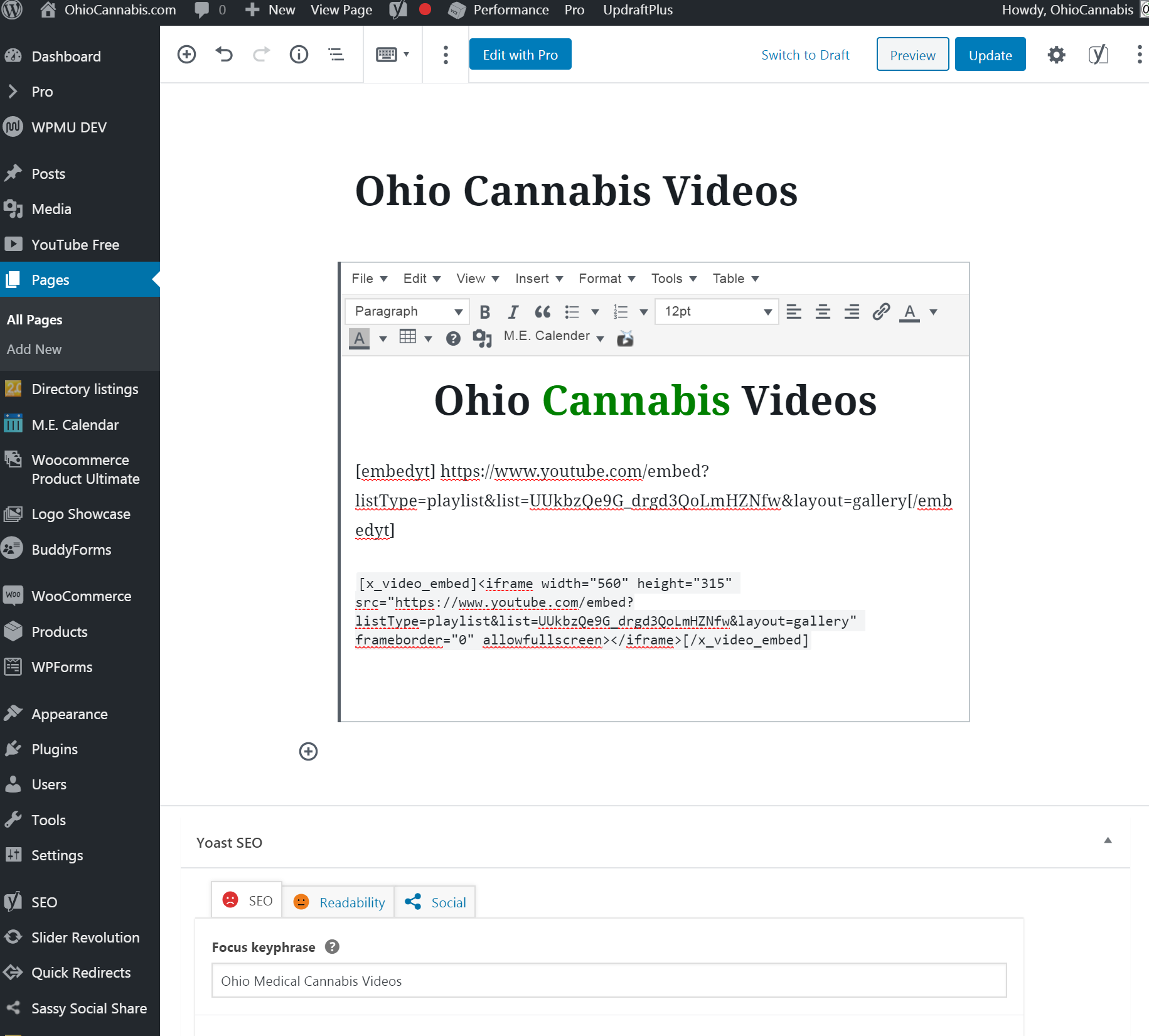Click in the Focus keyphrase field
Viewport: 1149px width, 1036px height.
(609, 980)
